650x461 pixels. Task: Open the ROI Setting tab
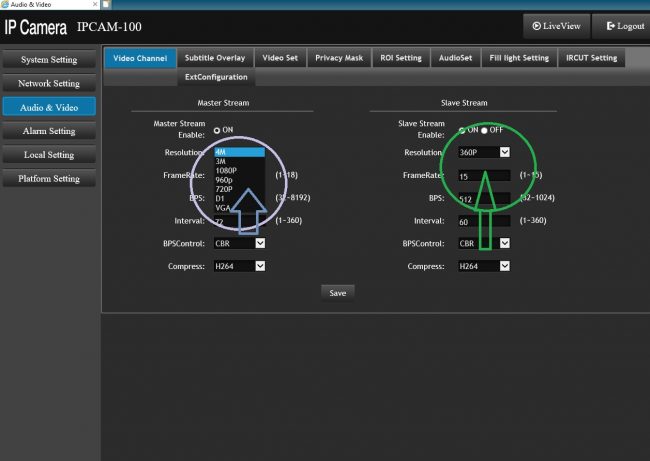click(x=401, y=58)
